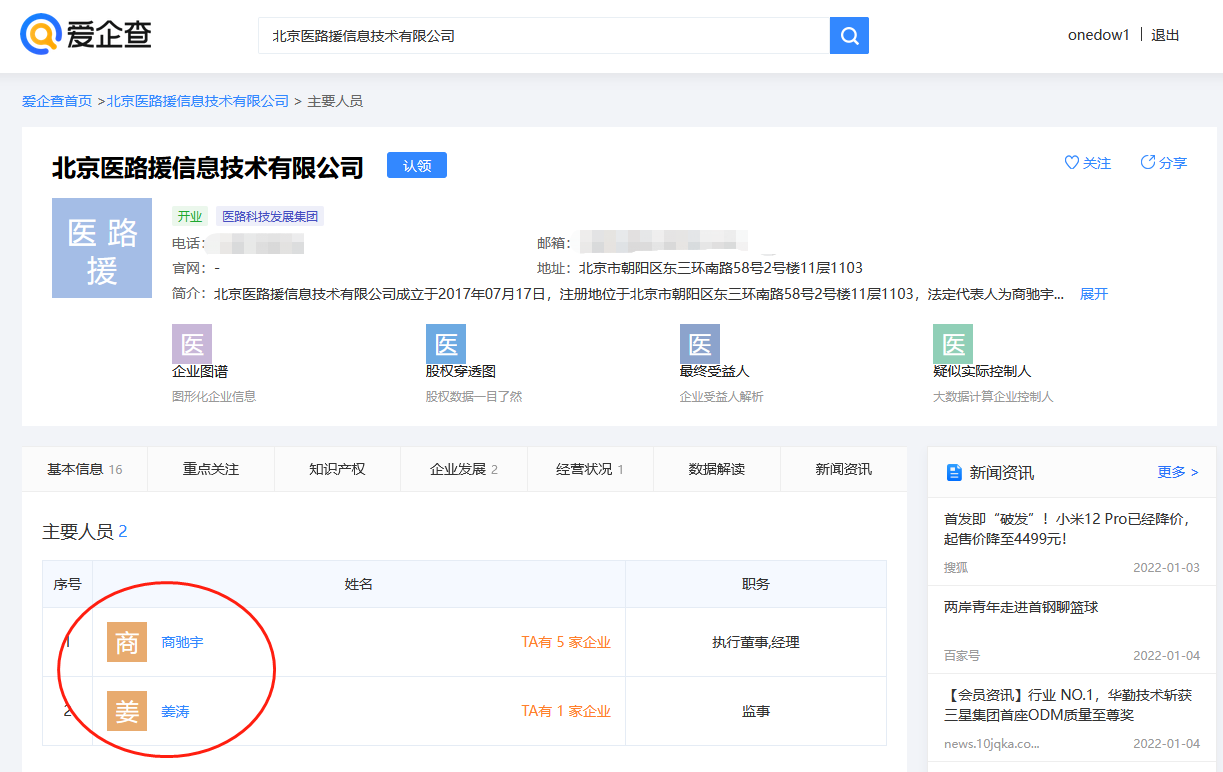Image resolution: width=1223 pixels, height=772 pixels.
Task: Switch to the 企业发展 tab
Action: pos(464,469)
